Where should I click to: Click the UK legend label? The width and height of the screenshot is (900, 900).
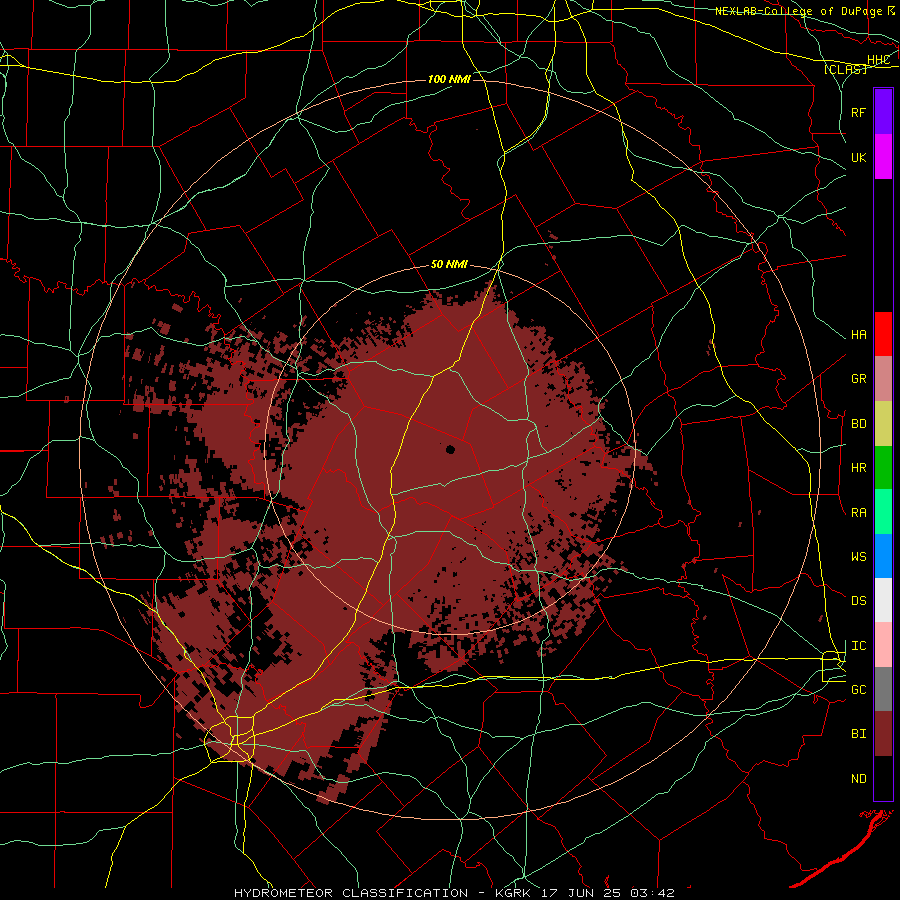858,157
